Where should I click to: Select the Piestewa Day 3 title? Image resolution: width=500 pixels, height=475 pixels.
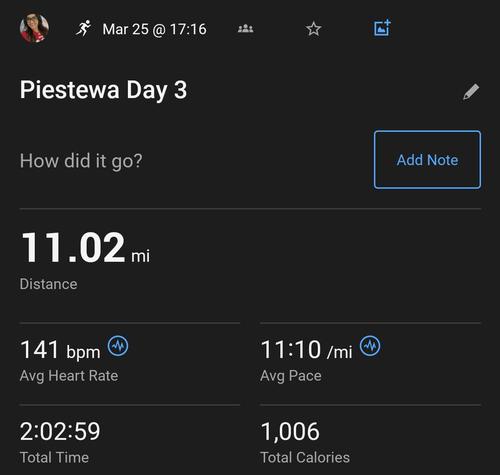click(103, 90)
